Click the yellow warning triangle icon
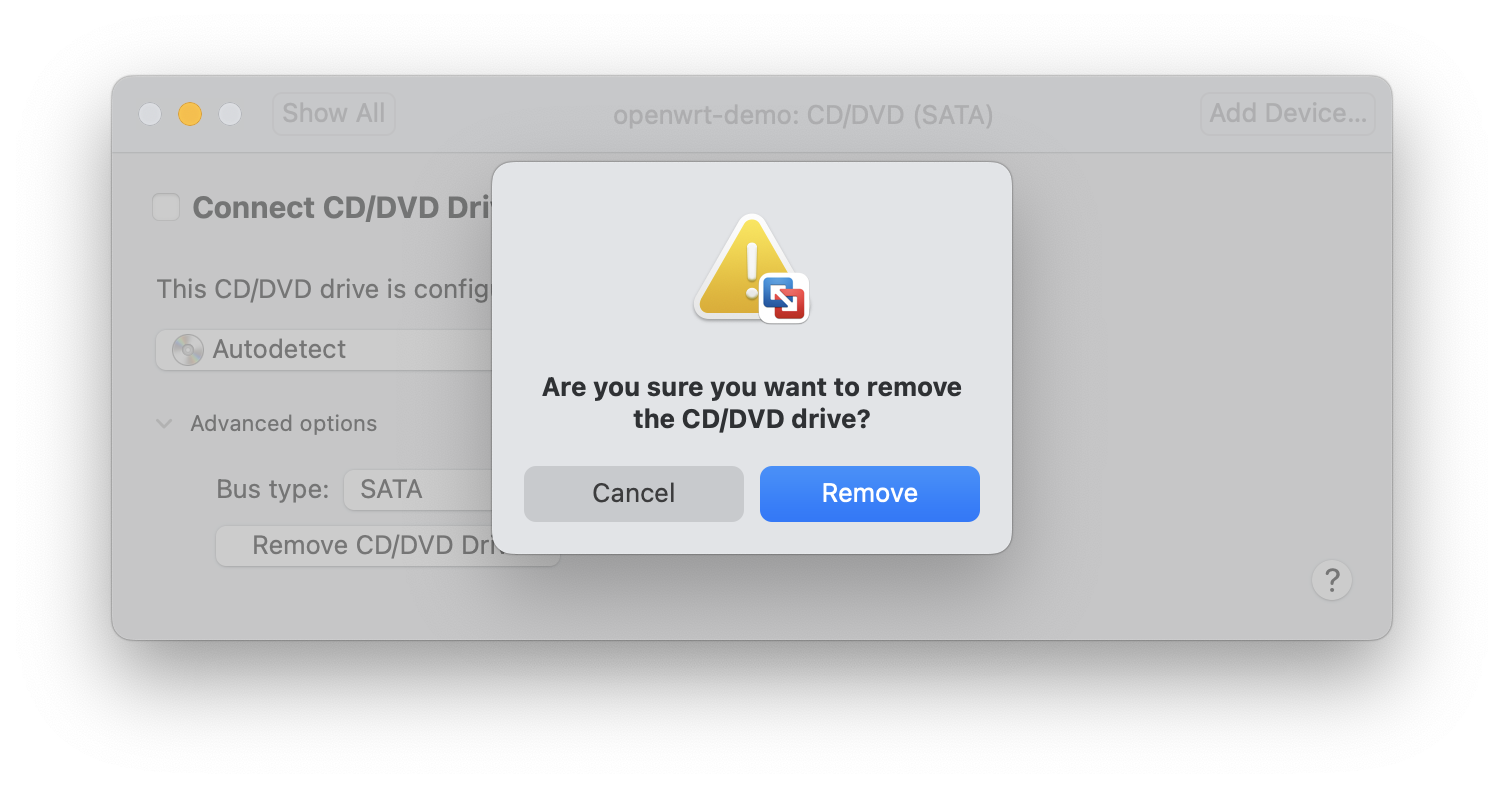Image resolution: width=1504 pixels, height=788 pixels. coord(738,266)
